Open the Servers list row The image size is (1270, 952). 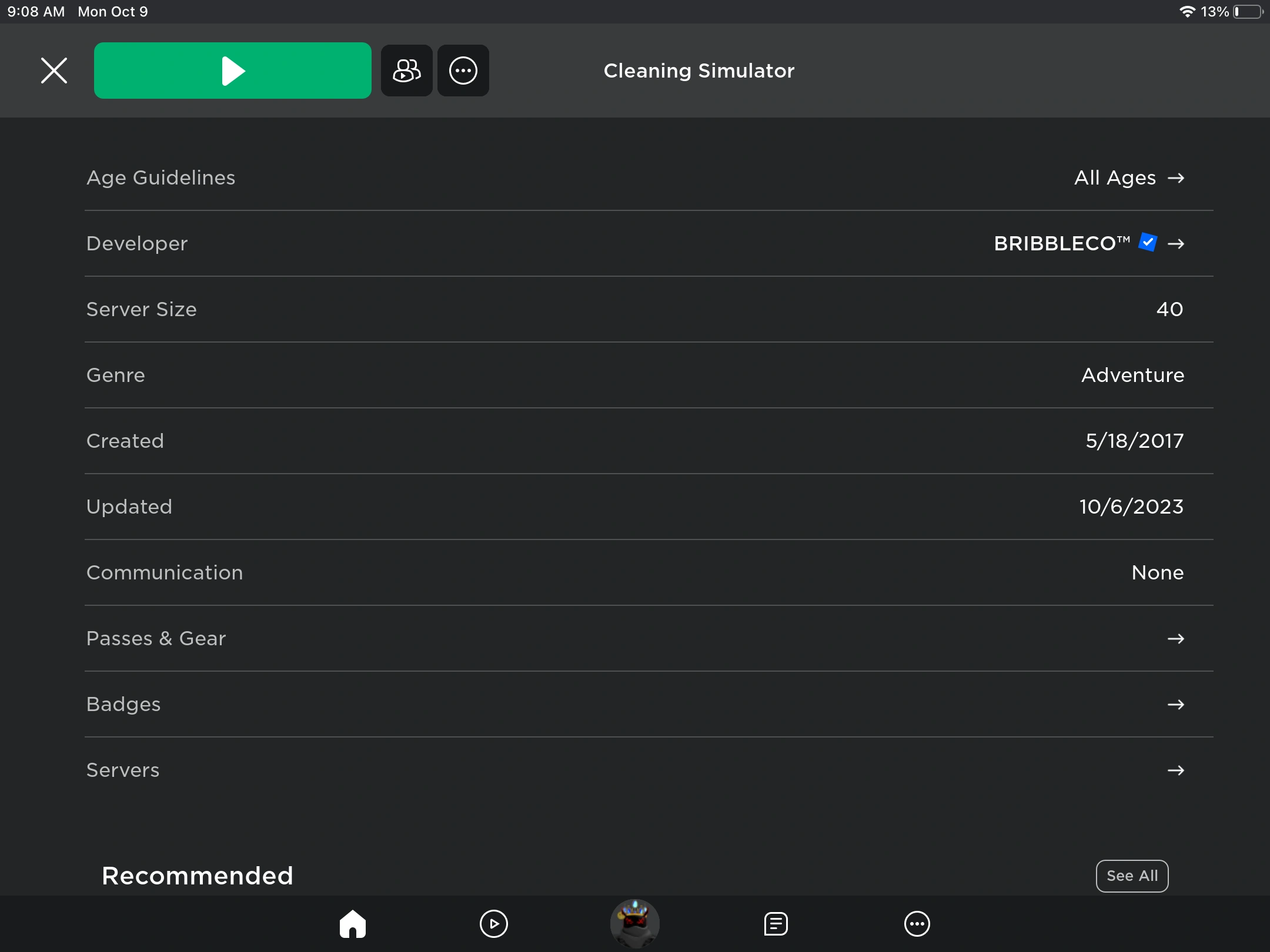[649, 770]
